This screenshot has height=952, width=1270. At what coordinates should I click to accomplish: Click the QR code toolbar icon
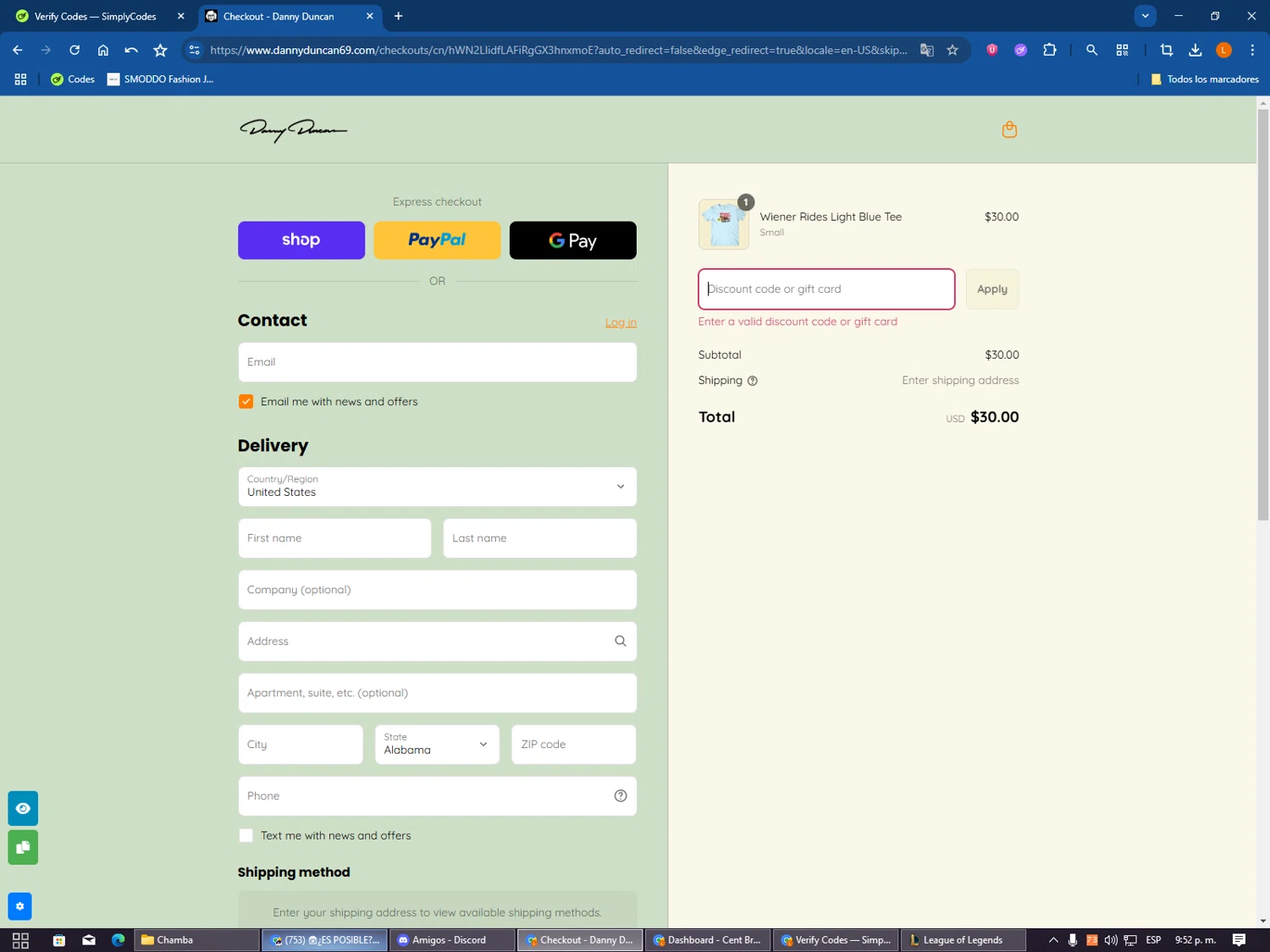[x=1122, y=50]
